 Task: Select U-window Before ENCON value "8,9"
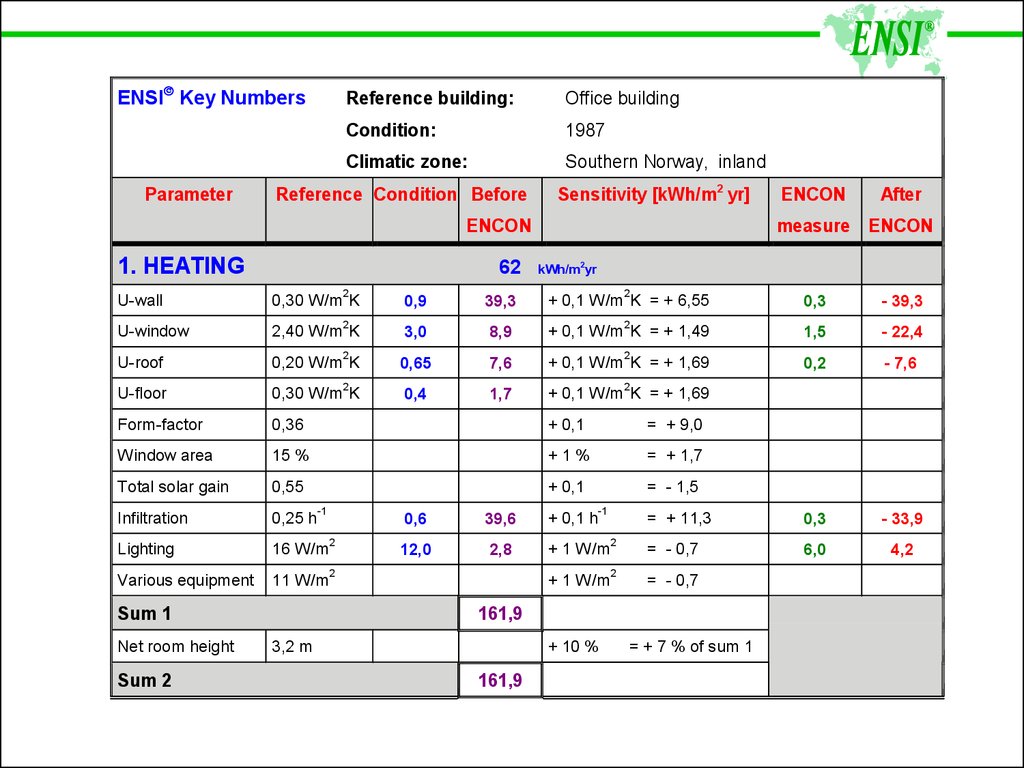pyautogui.click(x=500, y=332)
